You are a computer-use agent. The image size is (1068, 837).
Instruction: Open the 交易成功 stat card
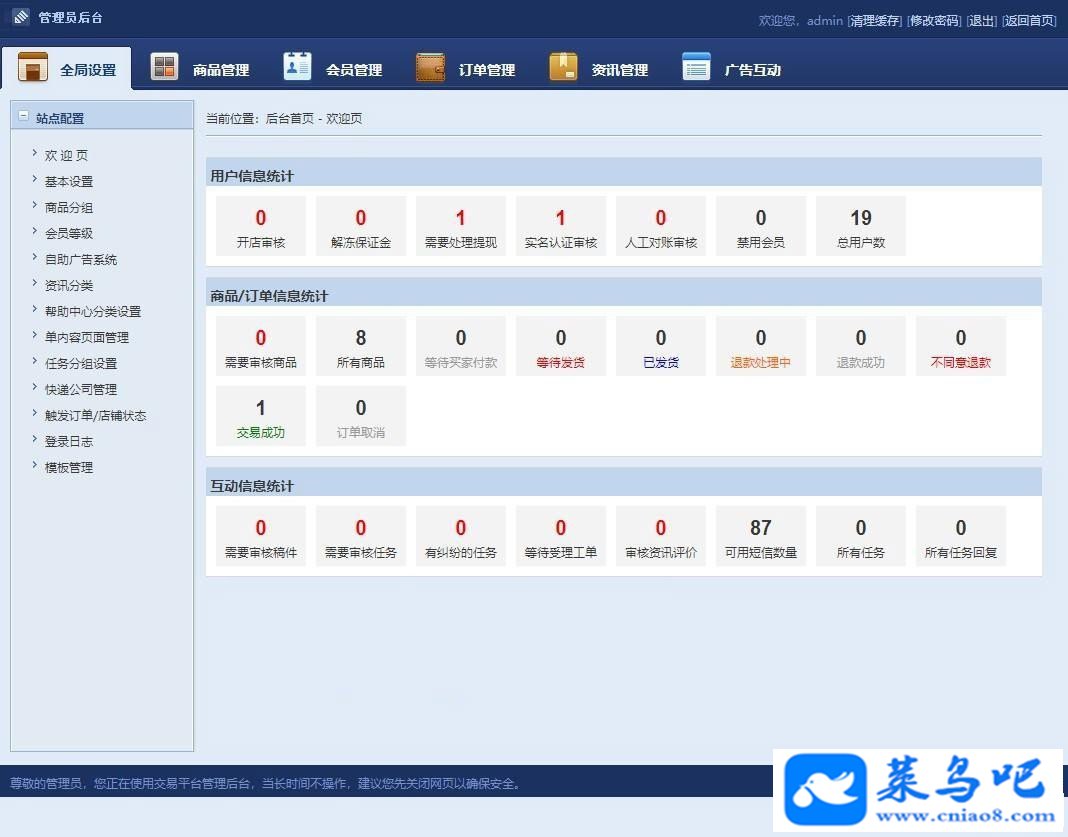coord(261,416)
